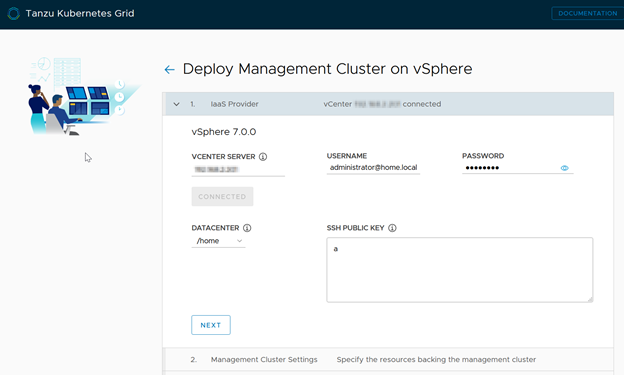Toggle password visibility eye icon
The height and width of the screenshot is (375, 624).
click(x=564, y=168)
